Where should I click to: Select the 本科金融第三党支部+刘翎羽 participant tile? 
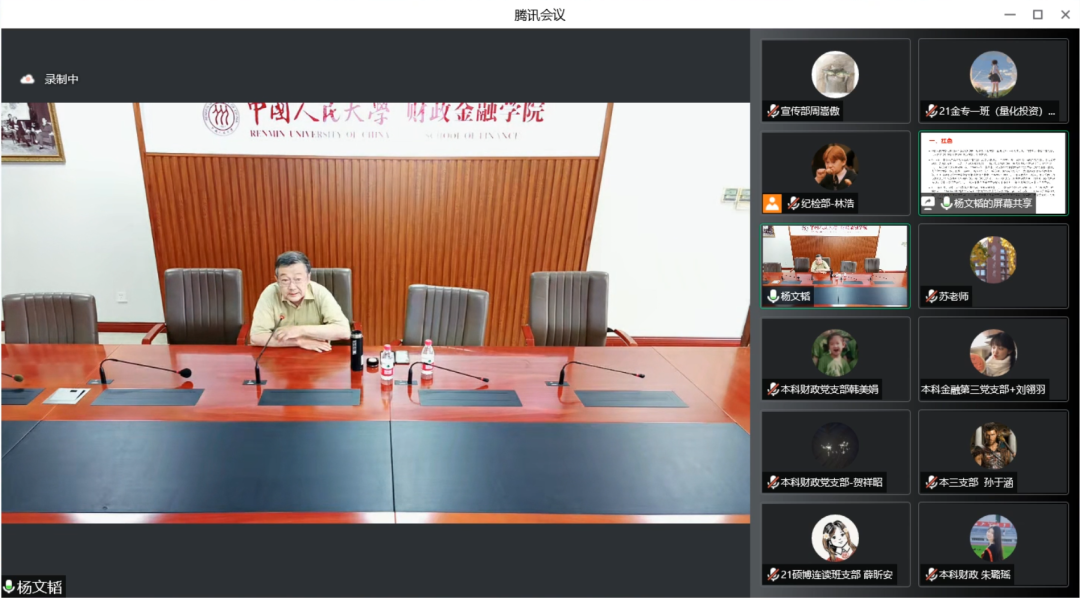[x=993, y=359]
